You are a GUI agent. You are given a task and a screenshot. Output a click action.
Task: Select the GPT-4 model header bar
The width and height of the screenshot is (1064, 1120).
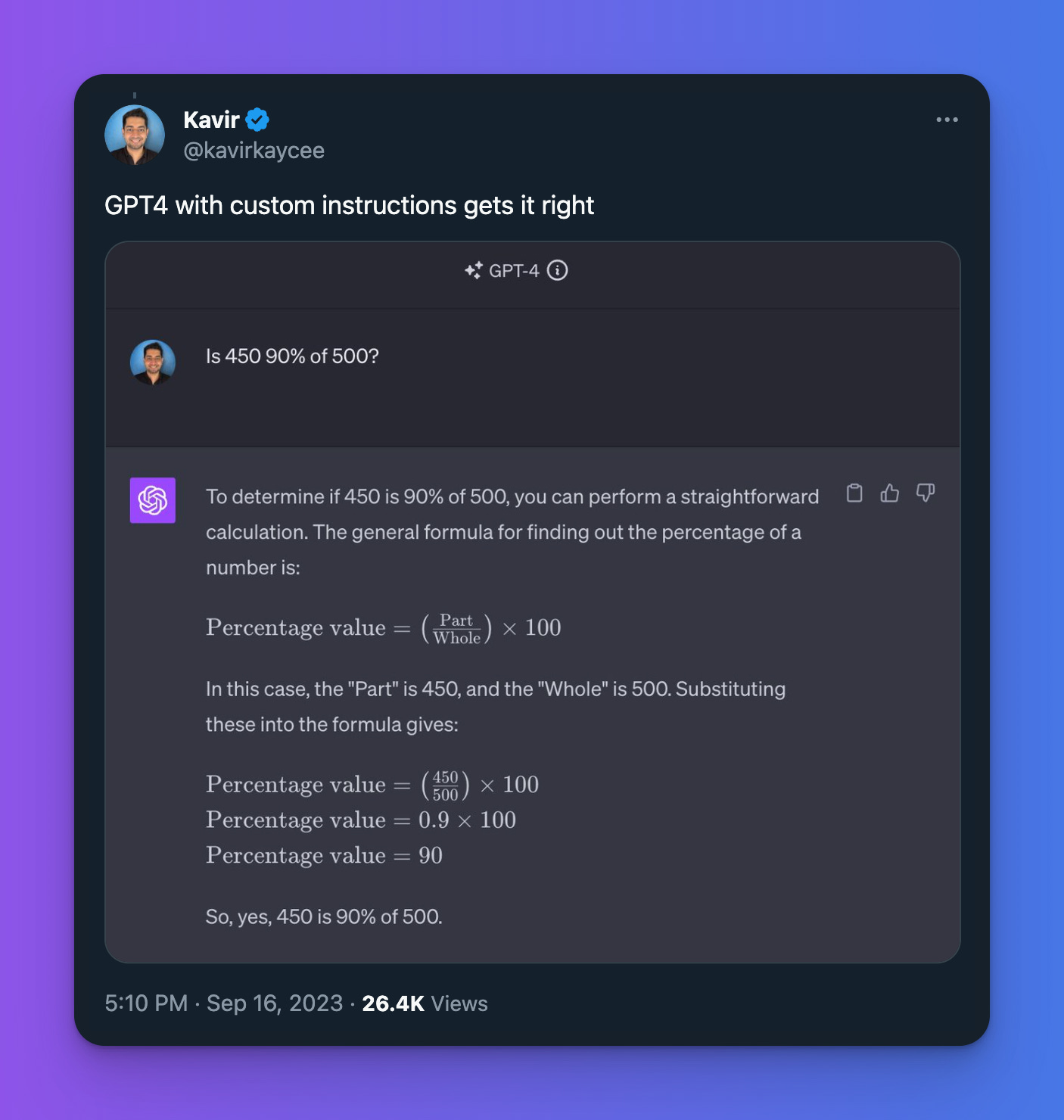[x=516, y=270]
